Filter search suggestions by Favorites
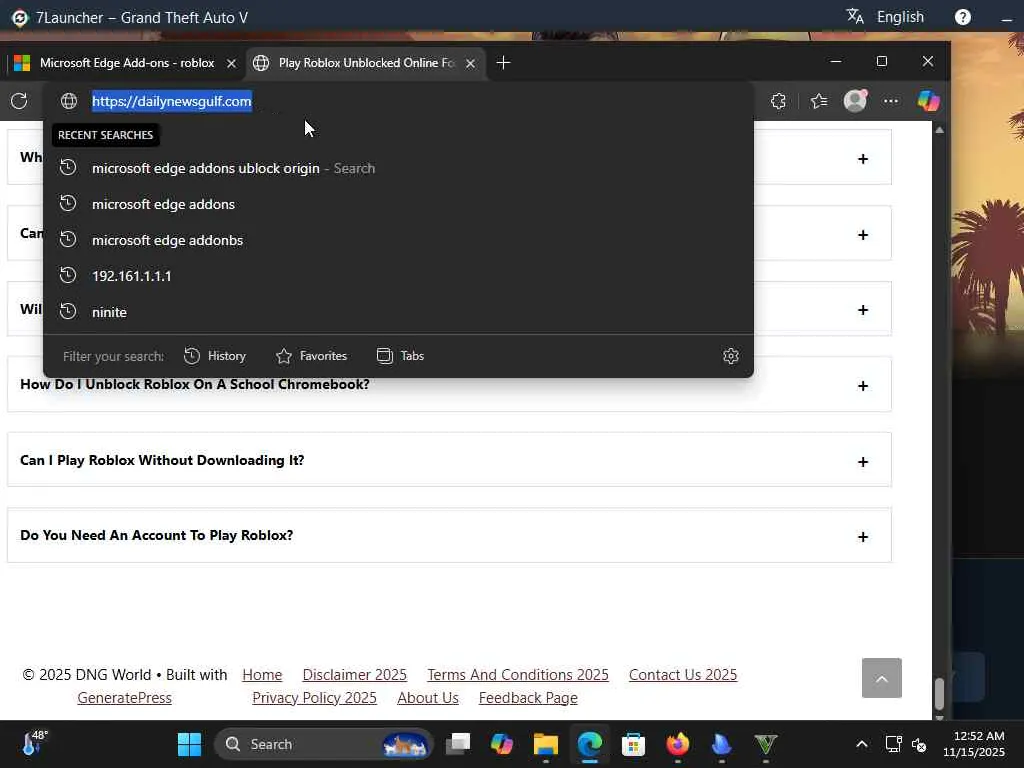Viewport: 1024px width, 768px height. (312, 356)
